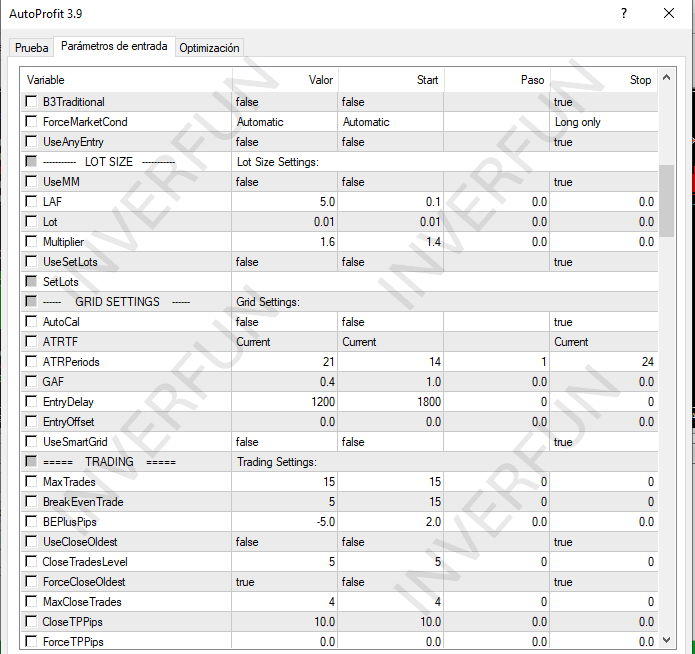Select the EntryDelay Valor cell 1200
The height and width of the screenshot is (654, 695).
click(x=285, y=402)
